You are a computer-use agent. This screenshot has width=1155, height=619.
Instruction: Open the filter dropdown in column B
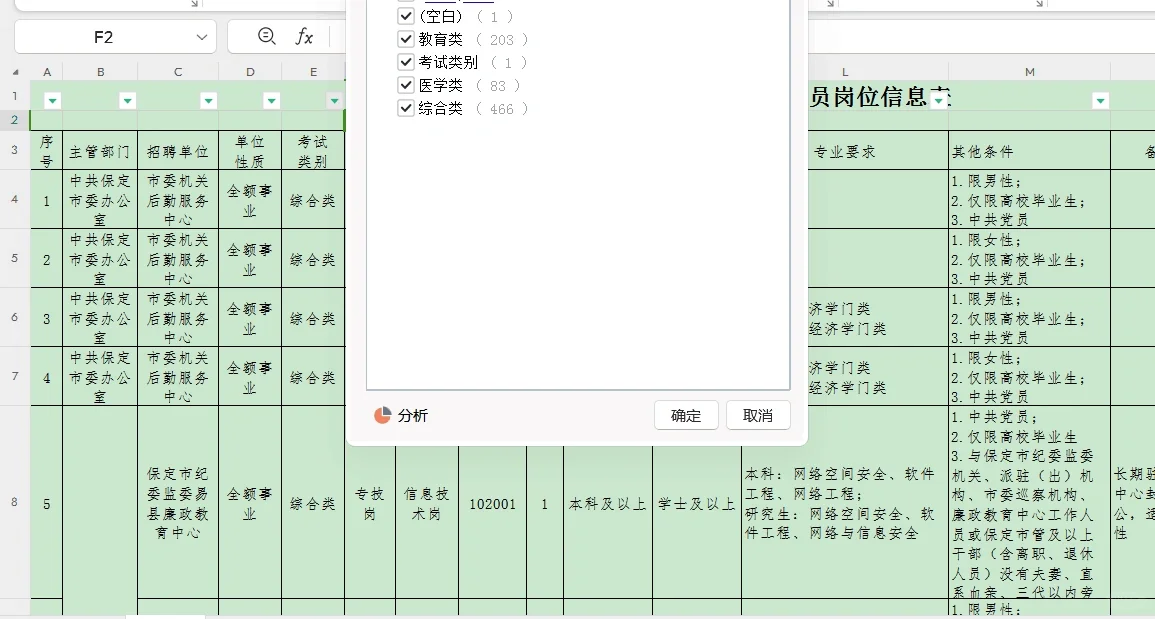127,100
